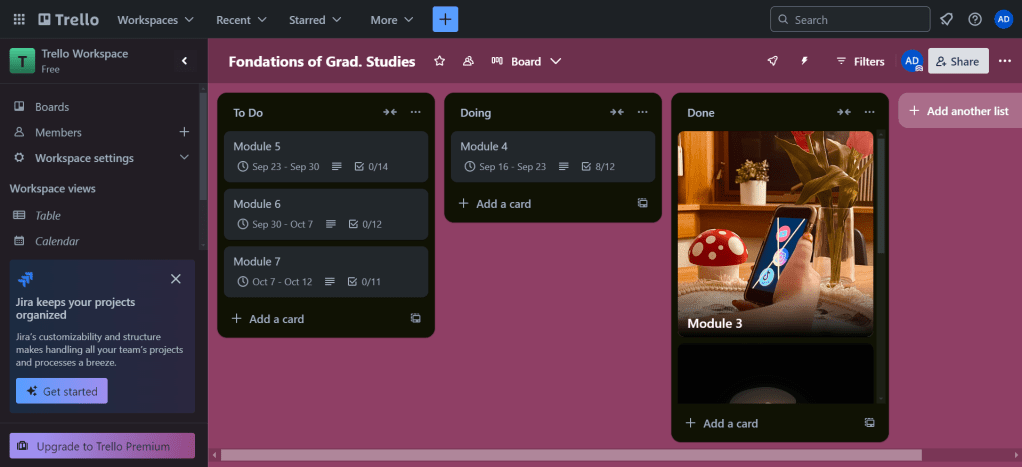The height and width of the screenshot is (467, 1022).
Task: Click the power-ups rocket icon
Action: [772, 61]
